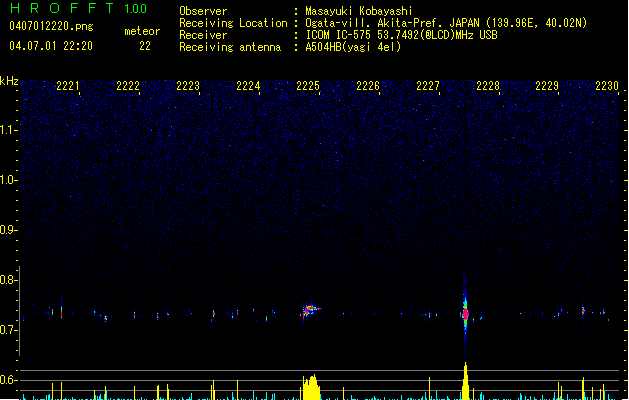Click the 0.7 kHz frequency label

click(8, 330)
